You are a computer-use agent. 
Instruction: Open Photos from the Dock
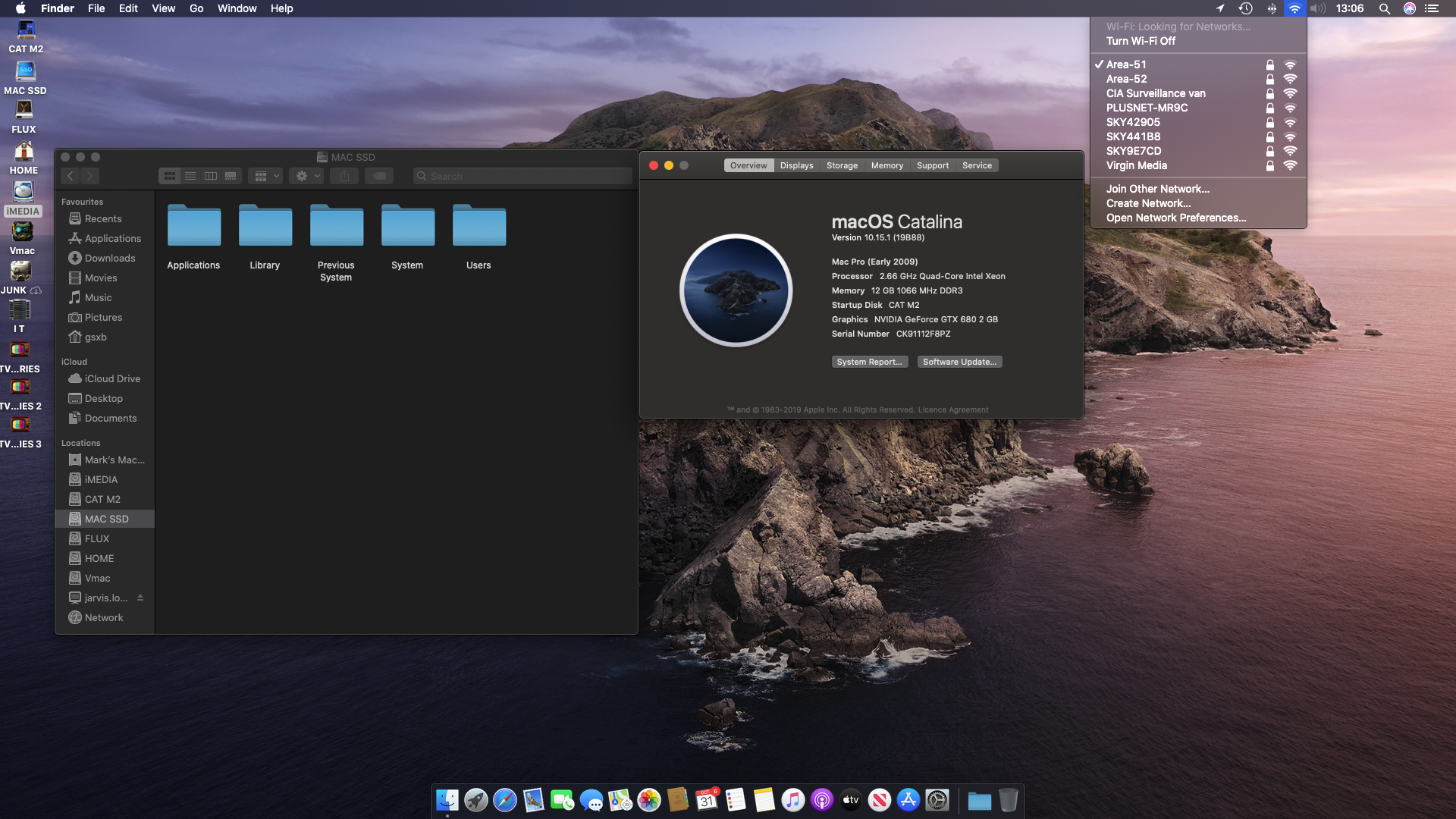tap(649, 800)
